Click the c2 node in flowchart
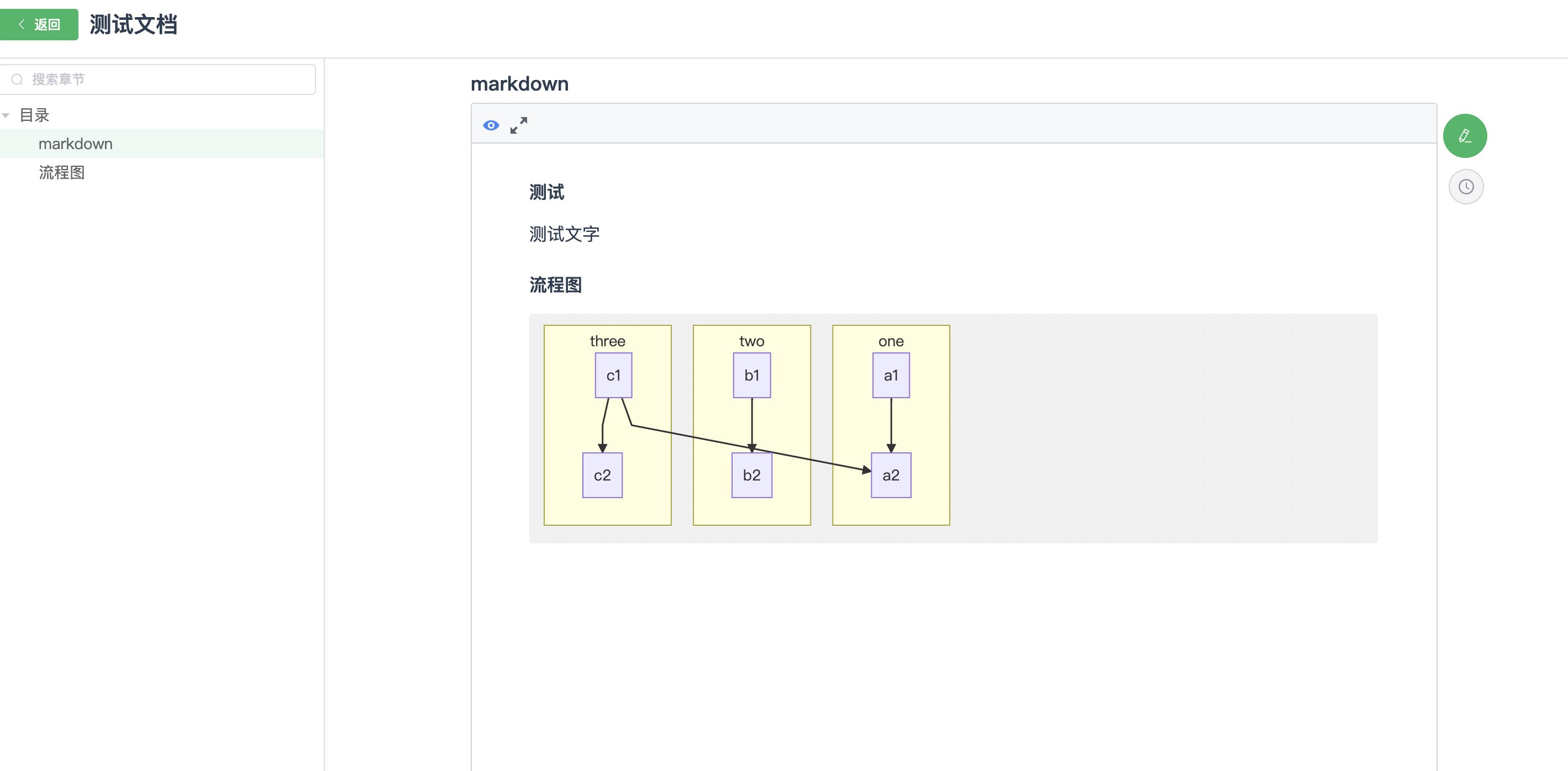The height and width of the screenshot is (771, 1568). tap(602, 476)
